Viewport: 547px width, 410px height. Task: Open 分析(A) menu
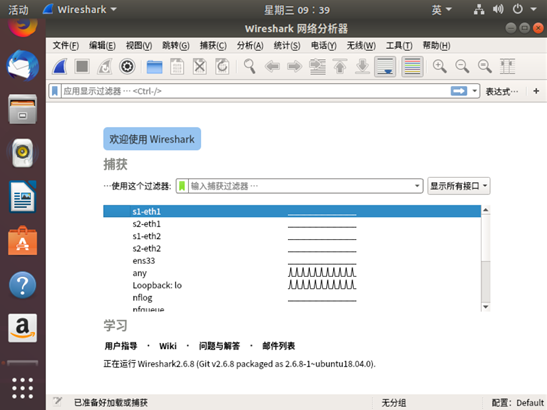click(250, 45)
